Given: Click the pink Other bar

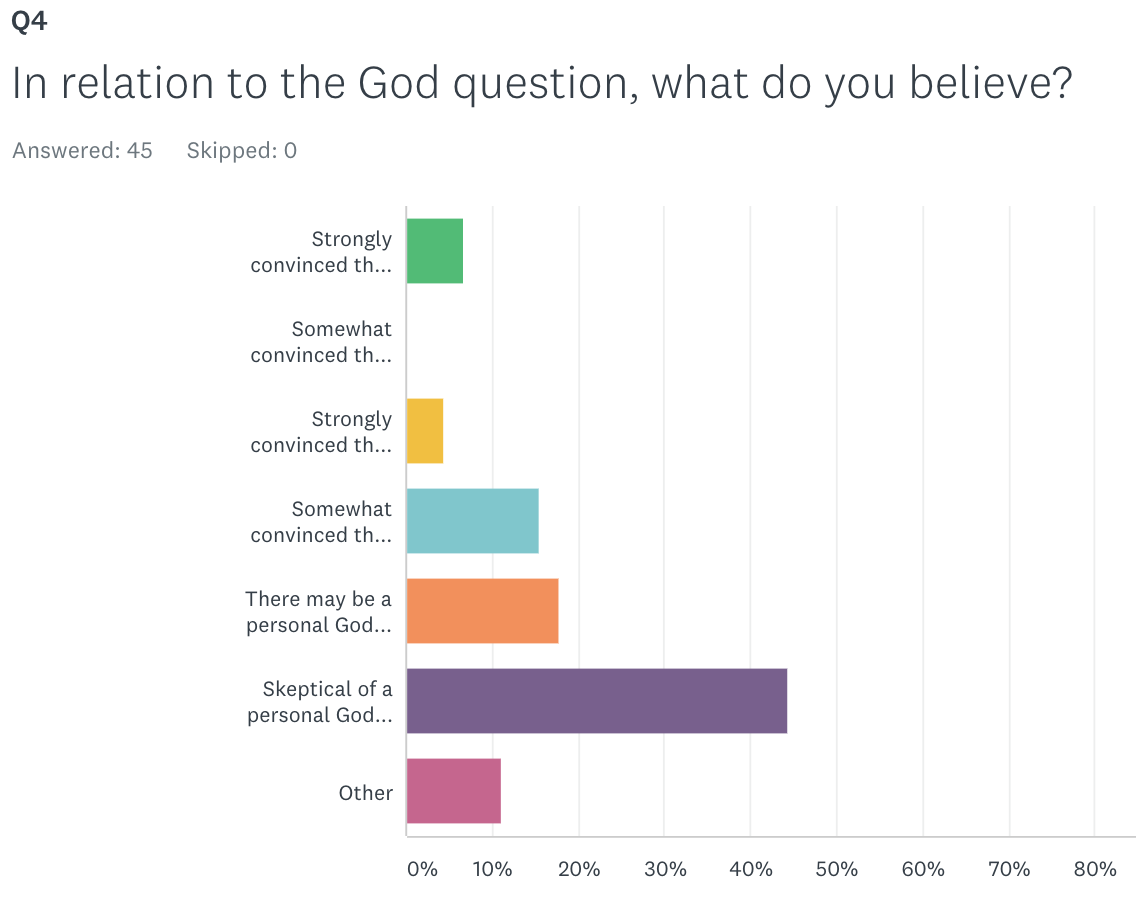Looking at the screenshot, I should tap(453, 791).
